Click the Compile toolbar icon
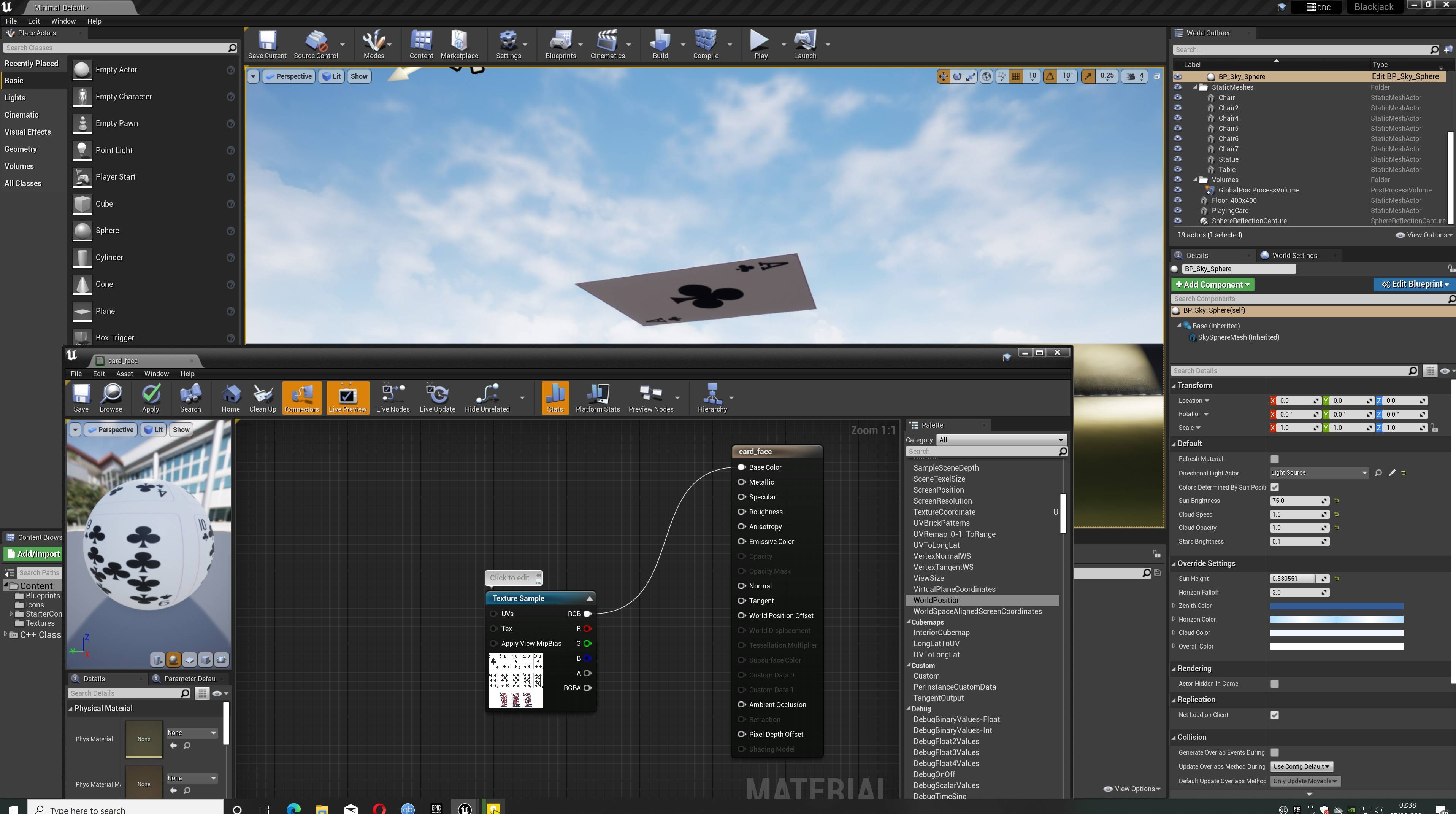Screen dimensions: 1456x814 point(706,45)
